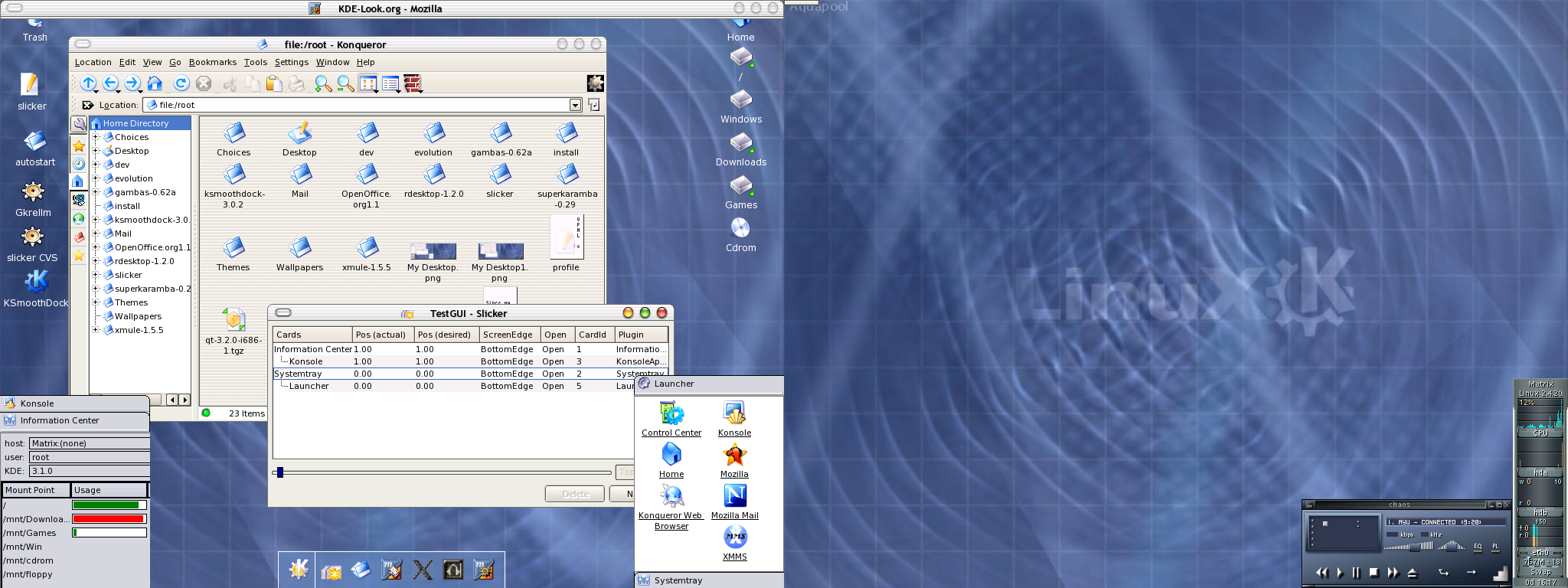
Task: Expand the evolution folder in sidebar tree
Action: pyautogui.click(x=96, y=178)
